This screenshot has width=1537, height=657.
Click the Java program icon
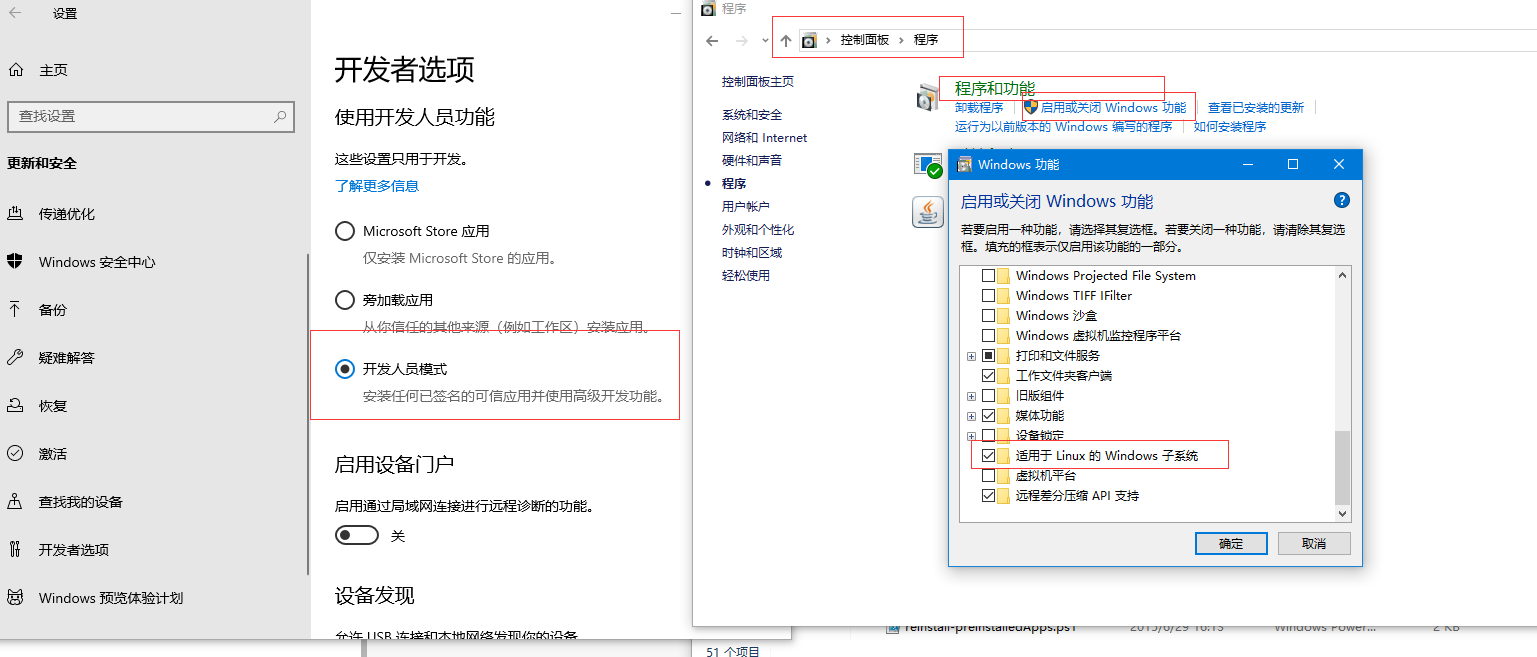tap(927, 212)
